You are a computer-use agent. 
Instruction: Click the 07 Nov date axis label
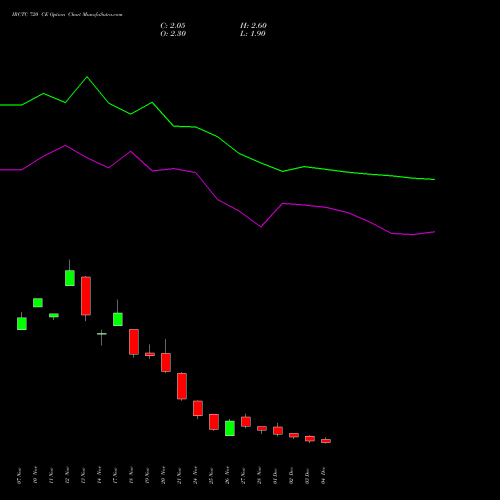(x=19, y=476)
